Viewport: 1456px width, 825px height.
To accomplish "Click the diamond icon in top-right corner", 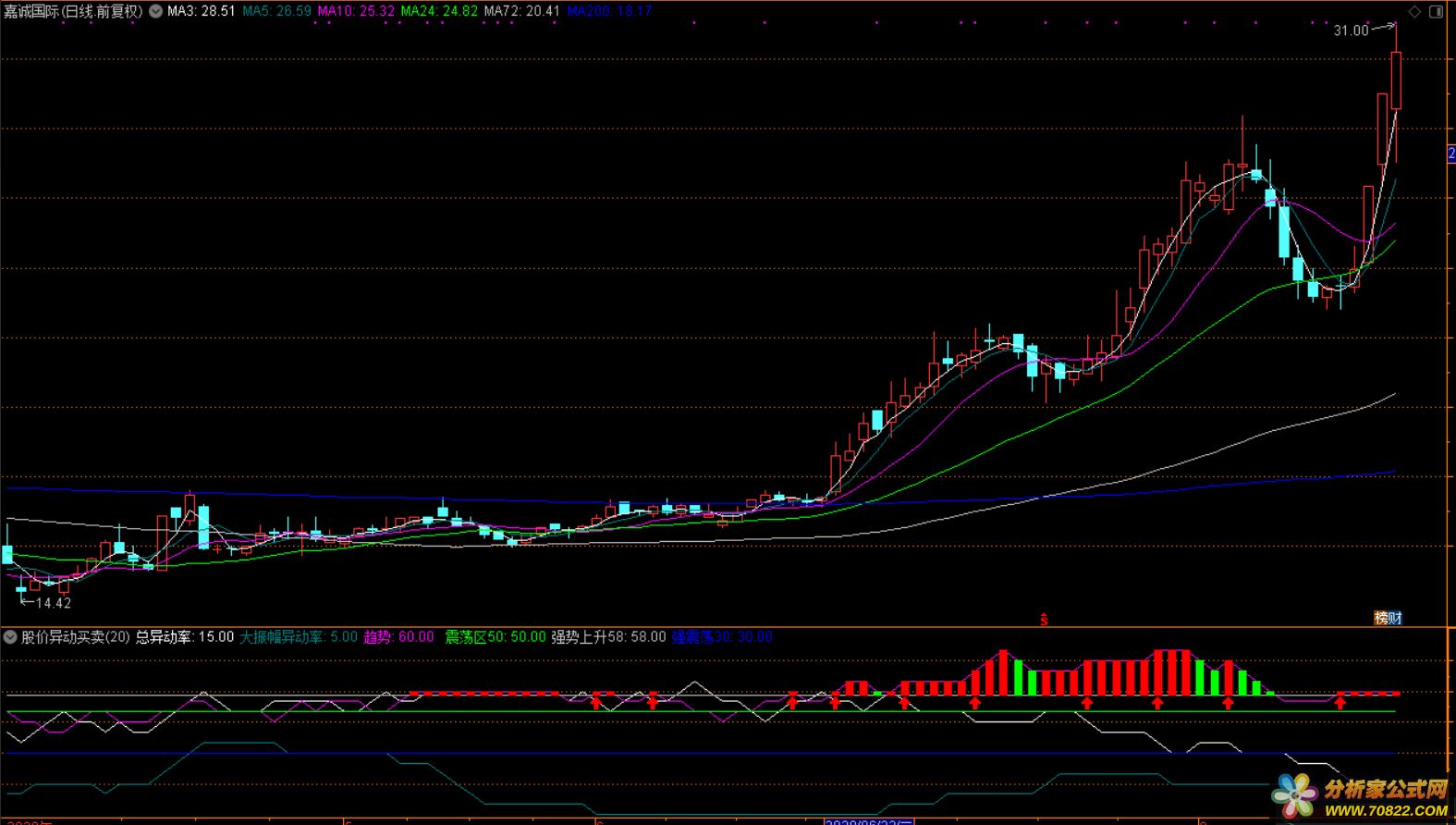I will (1414, 11).
